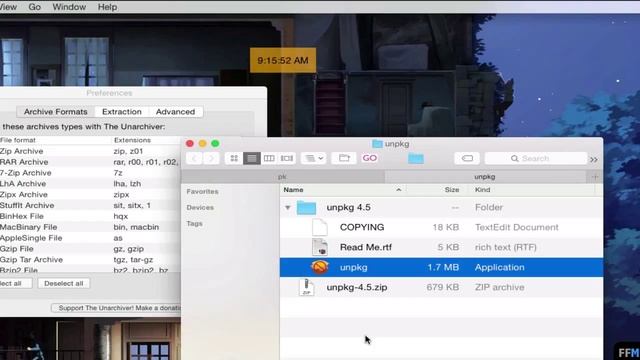Click the Devices sidebar heading
640x360 pixels.
coord(200,207)
